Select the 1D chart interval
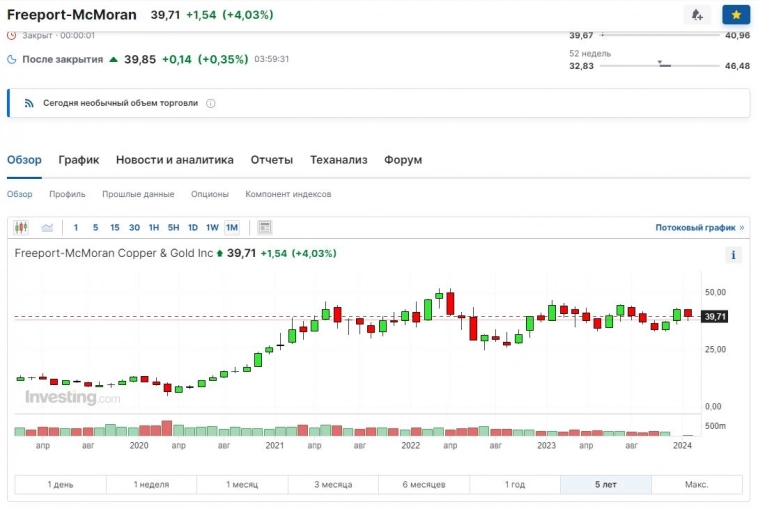 [x=193, y=227]
